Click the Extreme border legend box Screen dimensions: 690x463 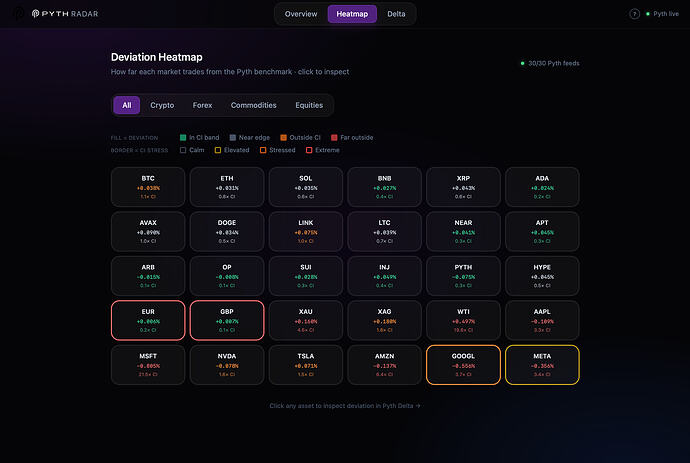pyautogui.click(x=309, y=150)
